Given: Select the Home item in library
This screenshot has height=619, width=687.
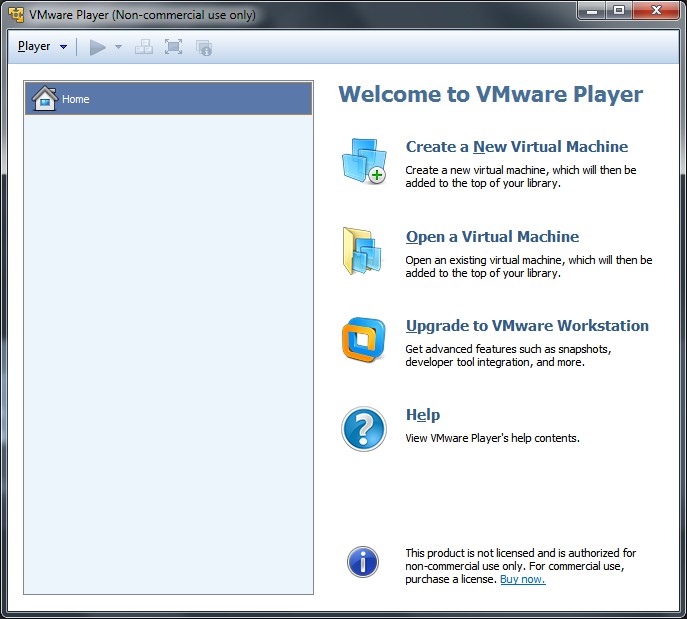Looking at the screenshot, I should point(169,99).
